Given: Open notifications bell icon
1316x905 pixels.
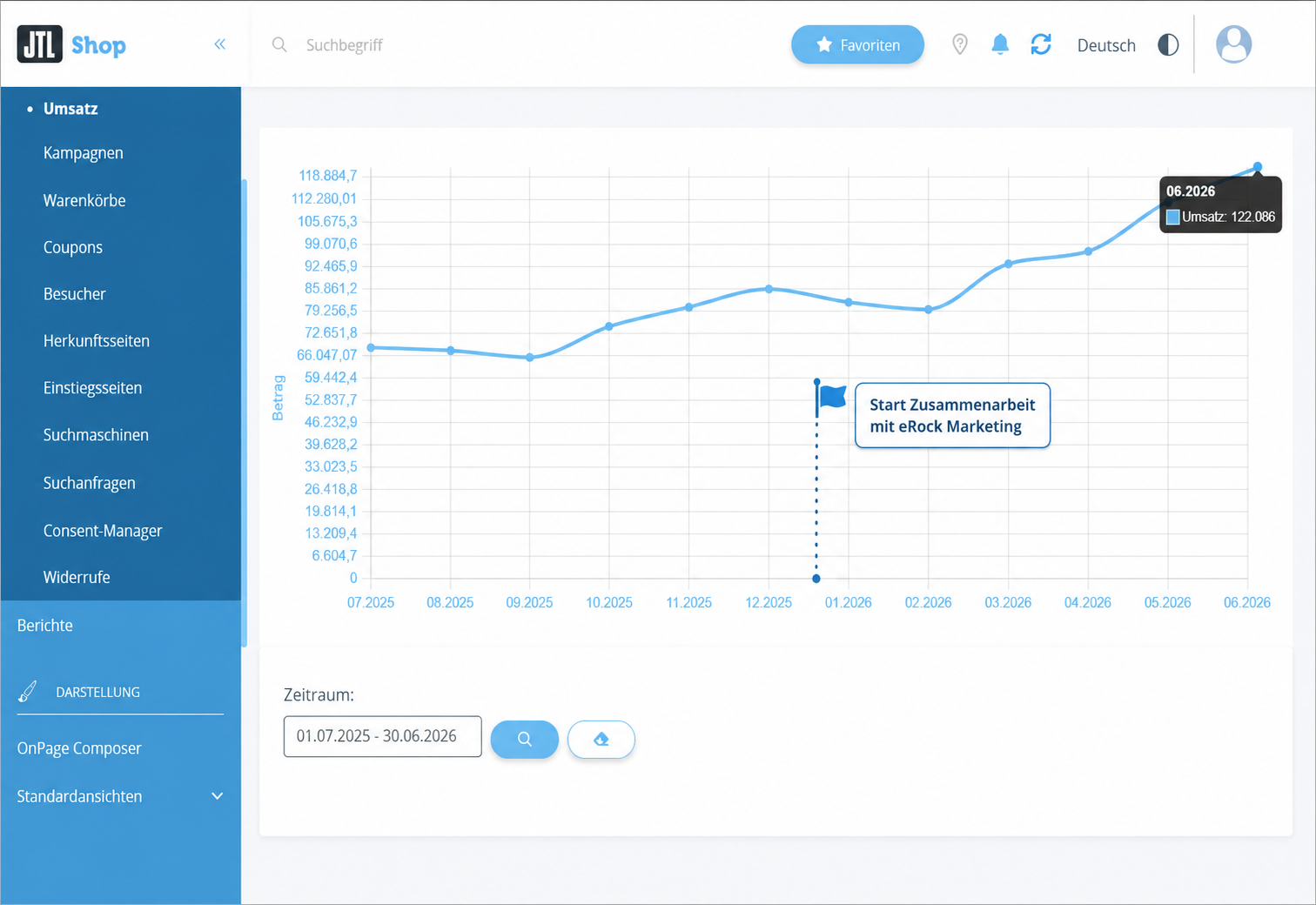Looking at the screenshot, I should click(1000, 44).
